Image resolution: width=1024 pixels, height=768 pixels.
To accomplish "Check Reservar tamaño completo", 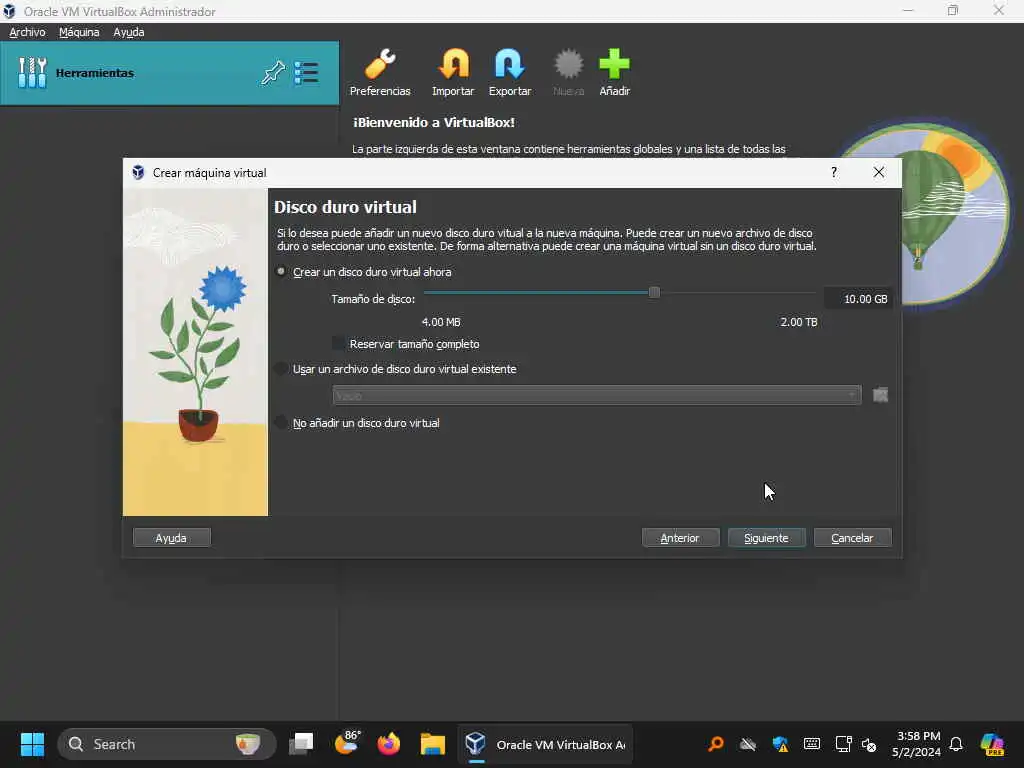I will 338,344.
